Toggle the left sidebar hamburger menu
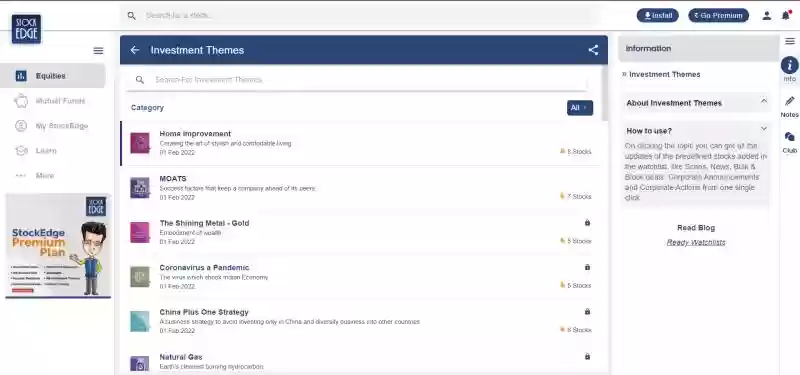 coord(98,51)
